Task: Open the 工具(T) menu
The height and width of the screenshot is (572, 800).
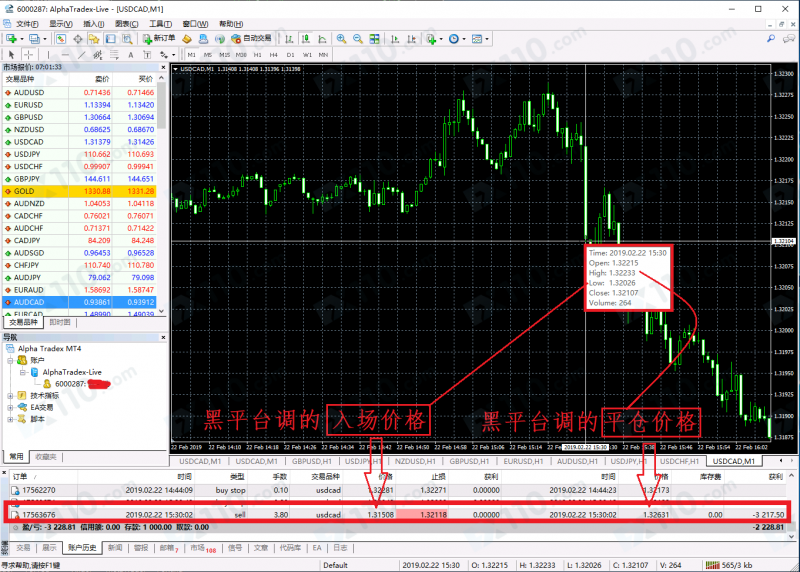Action: [x=158, y=23]
